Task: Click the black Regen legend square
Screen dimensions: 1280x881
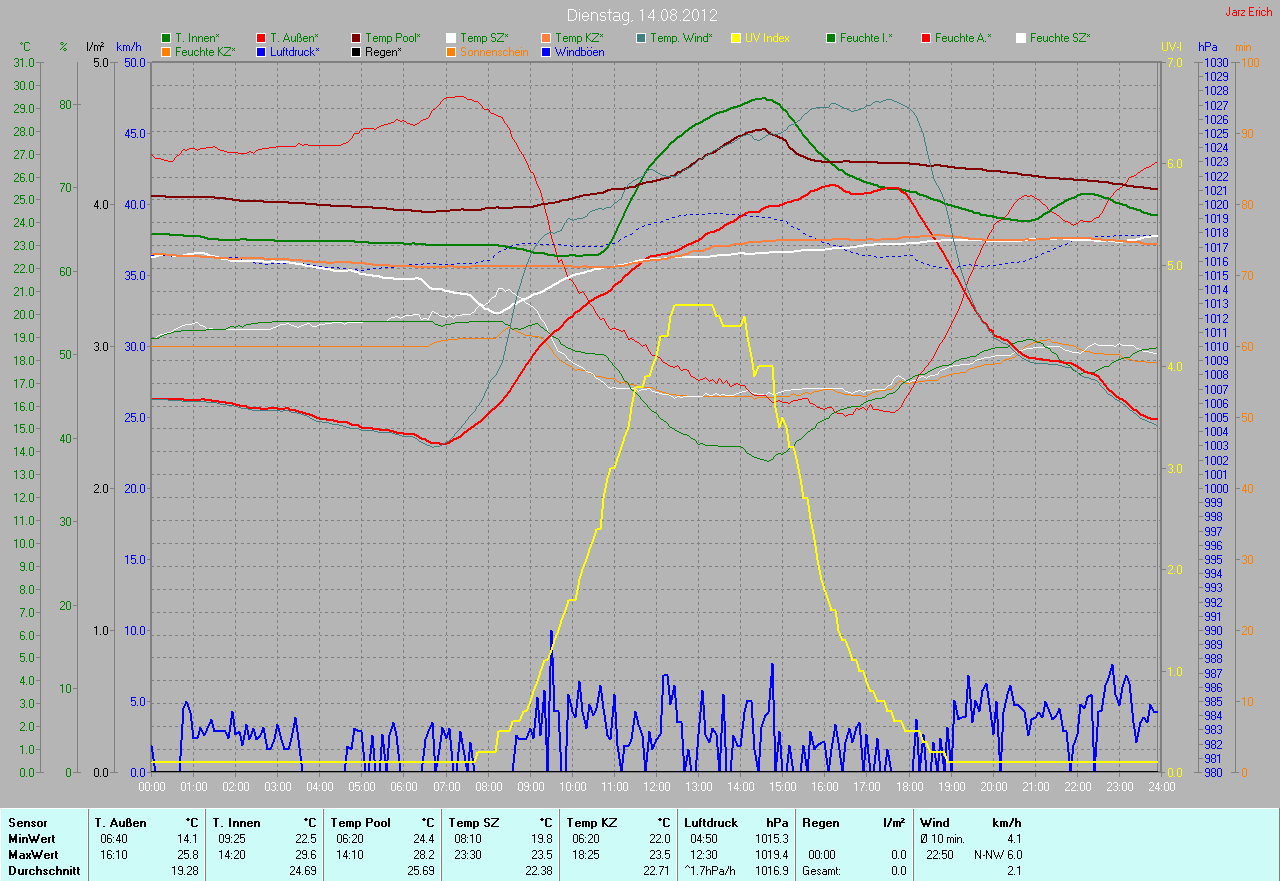Action: click(x=356, y=51)
